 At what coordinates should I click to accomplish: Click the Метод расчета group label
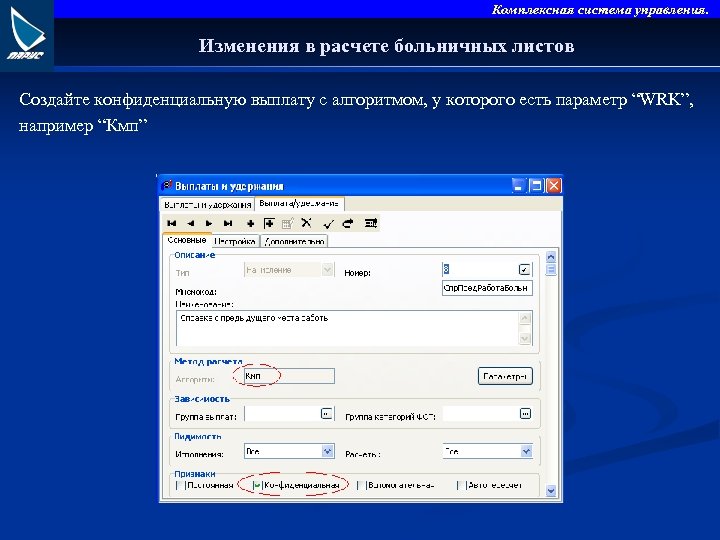pyautogui.click(x=208, y=362)
